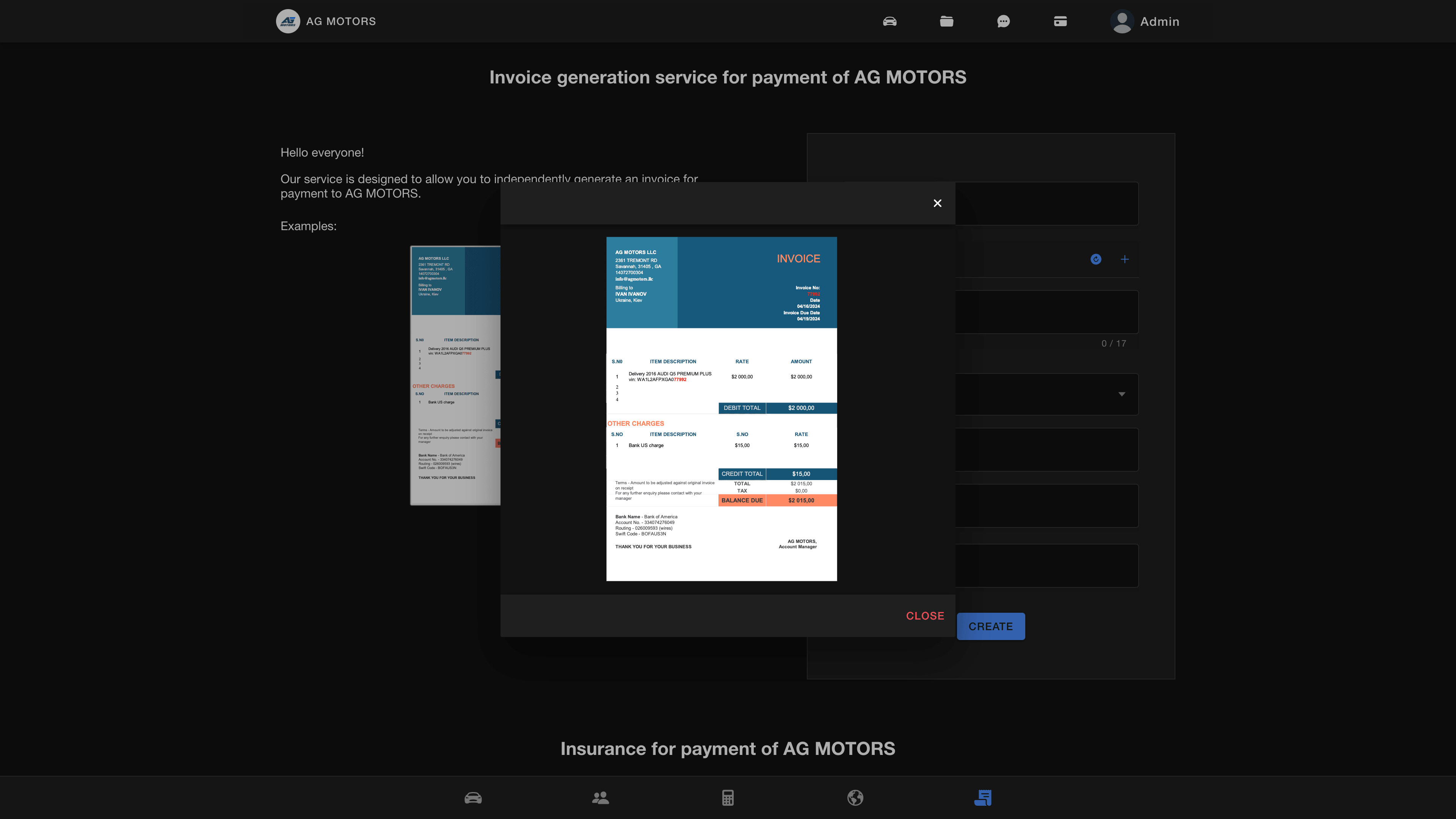
Task: Click the 'CREDIT TOTAL' label in the invoice
Action: pos(742,474)
